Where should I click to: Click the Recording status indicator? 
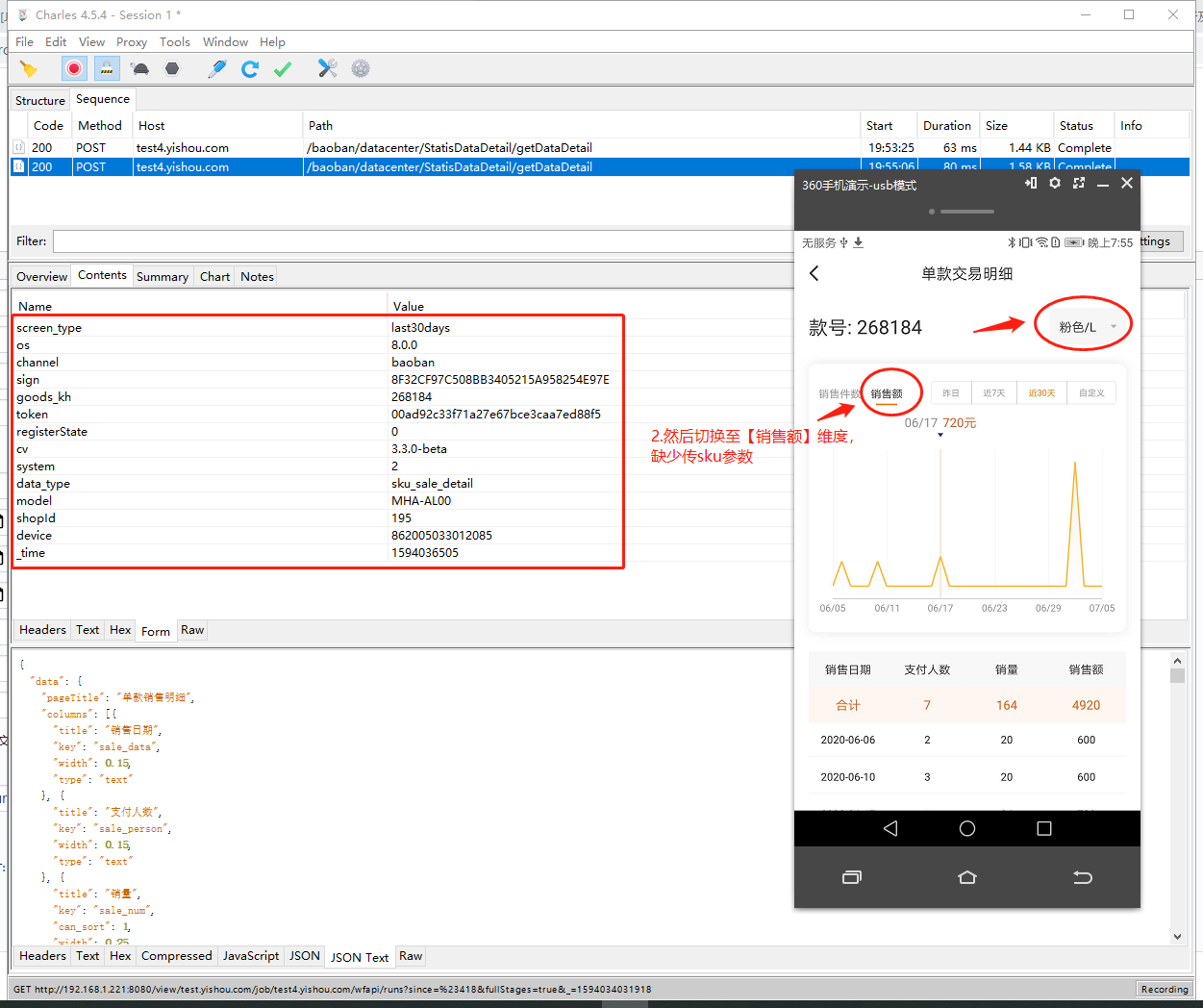[1165, 989]
